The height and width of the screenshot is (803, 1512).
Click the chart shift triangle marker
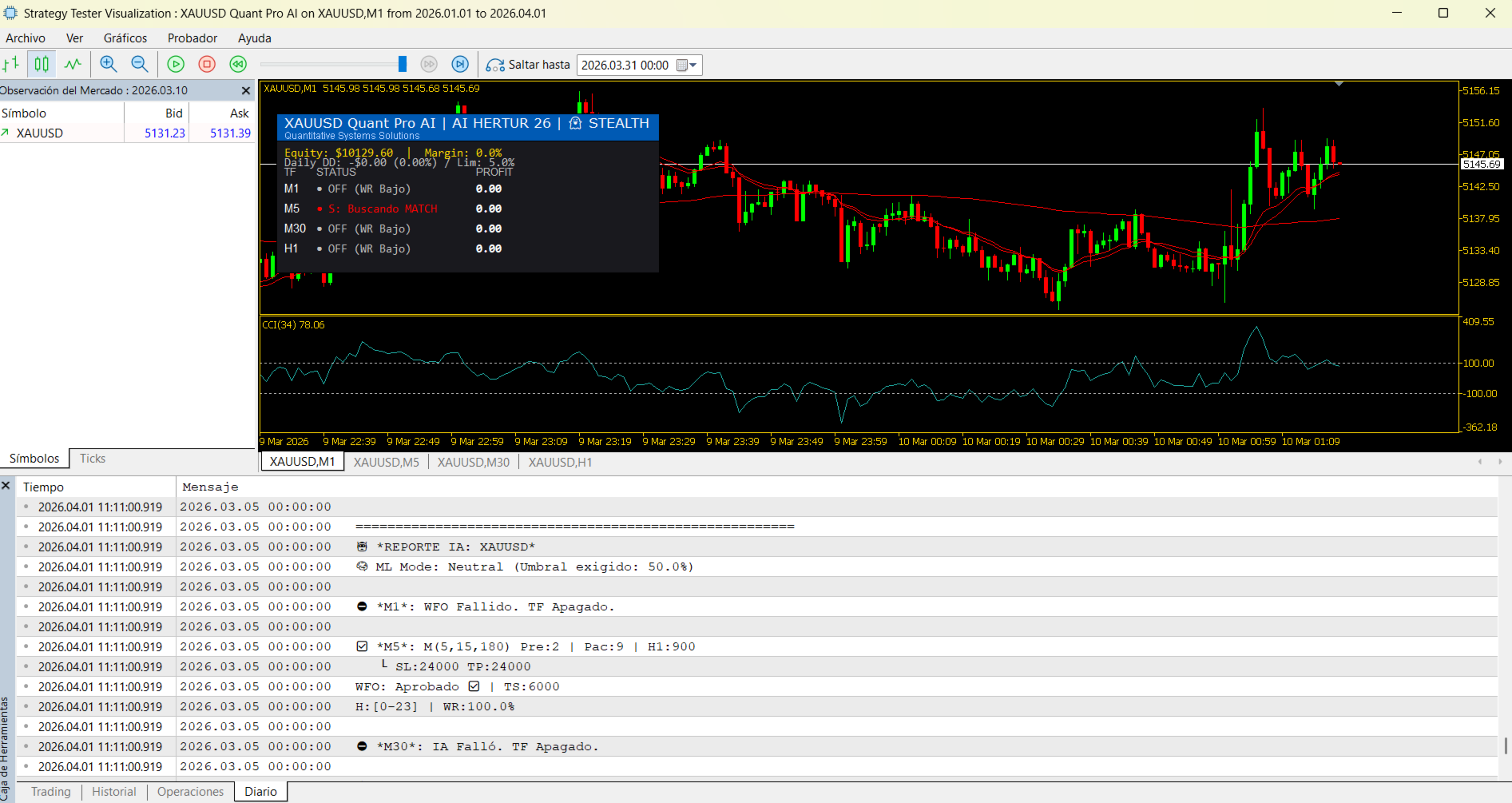pyautogui.click(x=1339, y=84)
